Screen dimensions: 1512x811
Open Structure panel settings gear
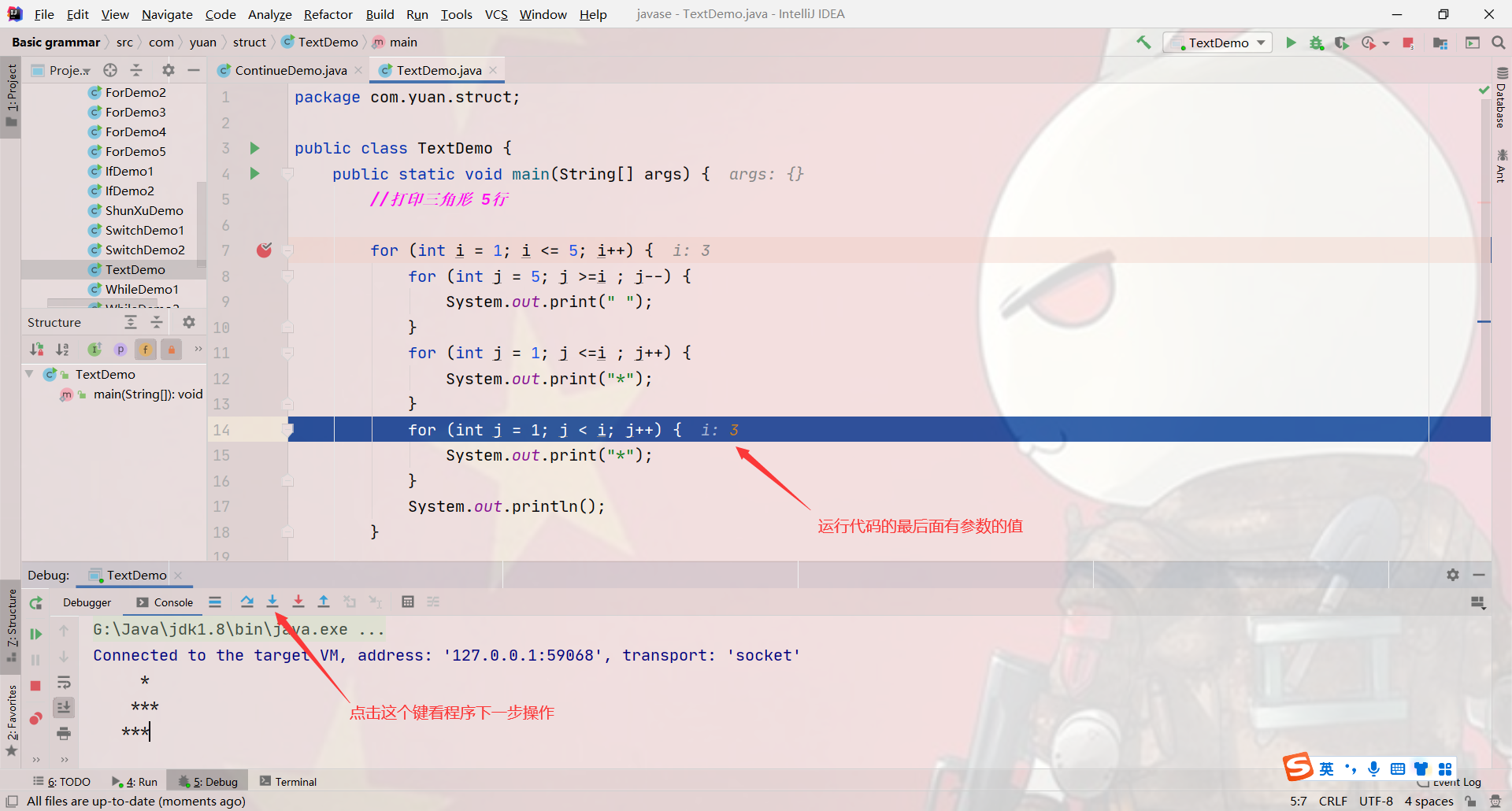pos(189,322)
